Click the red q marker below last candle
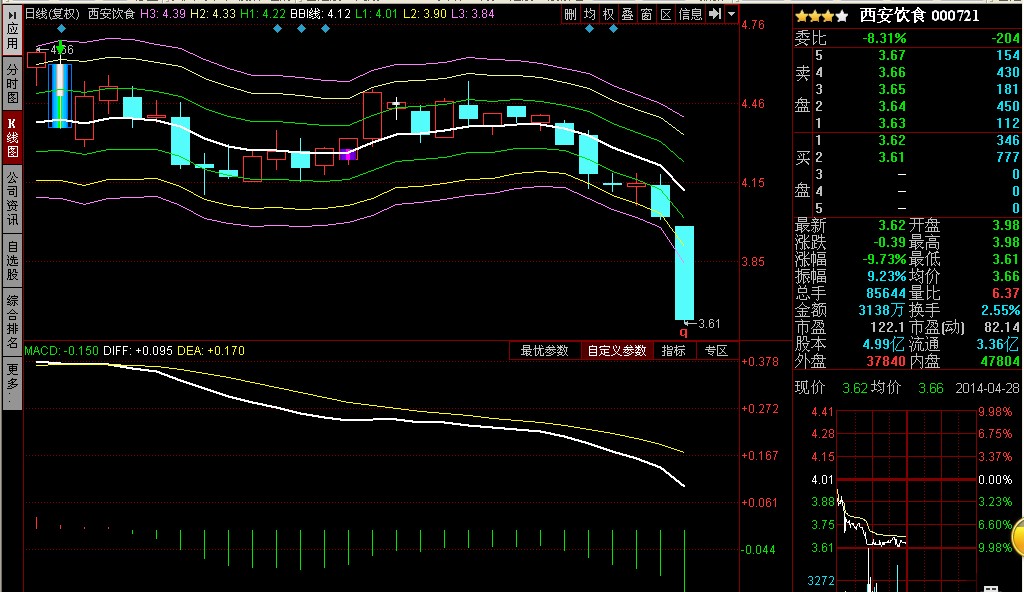 click(684, 332)
